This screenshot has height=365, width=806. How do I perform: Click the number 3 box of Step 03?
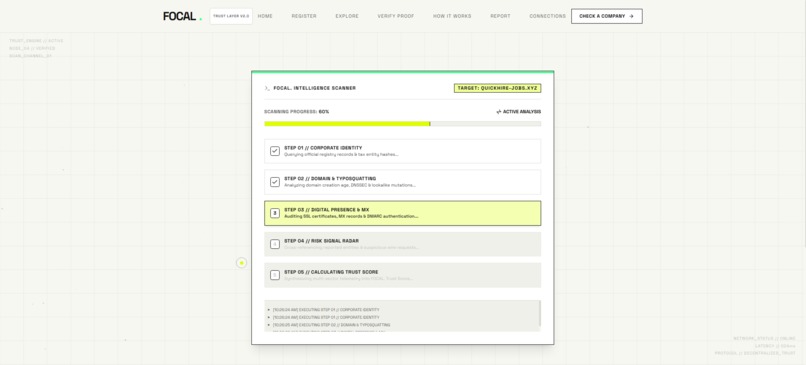pyautogui.click(x=275, y=213)
